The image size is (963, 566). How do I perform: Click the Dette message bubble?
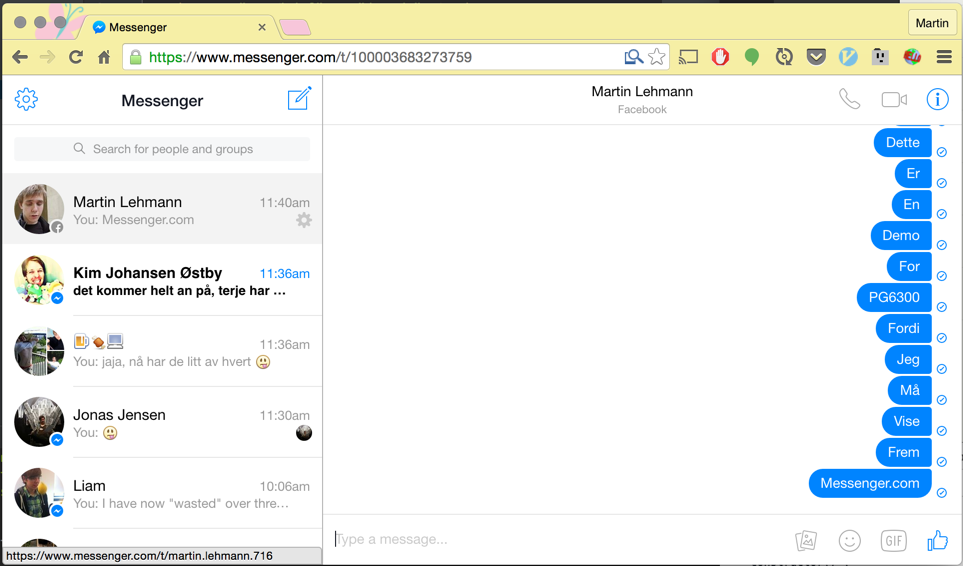[x=903, y=142]
